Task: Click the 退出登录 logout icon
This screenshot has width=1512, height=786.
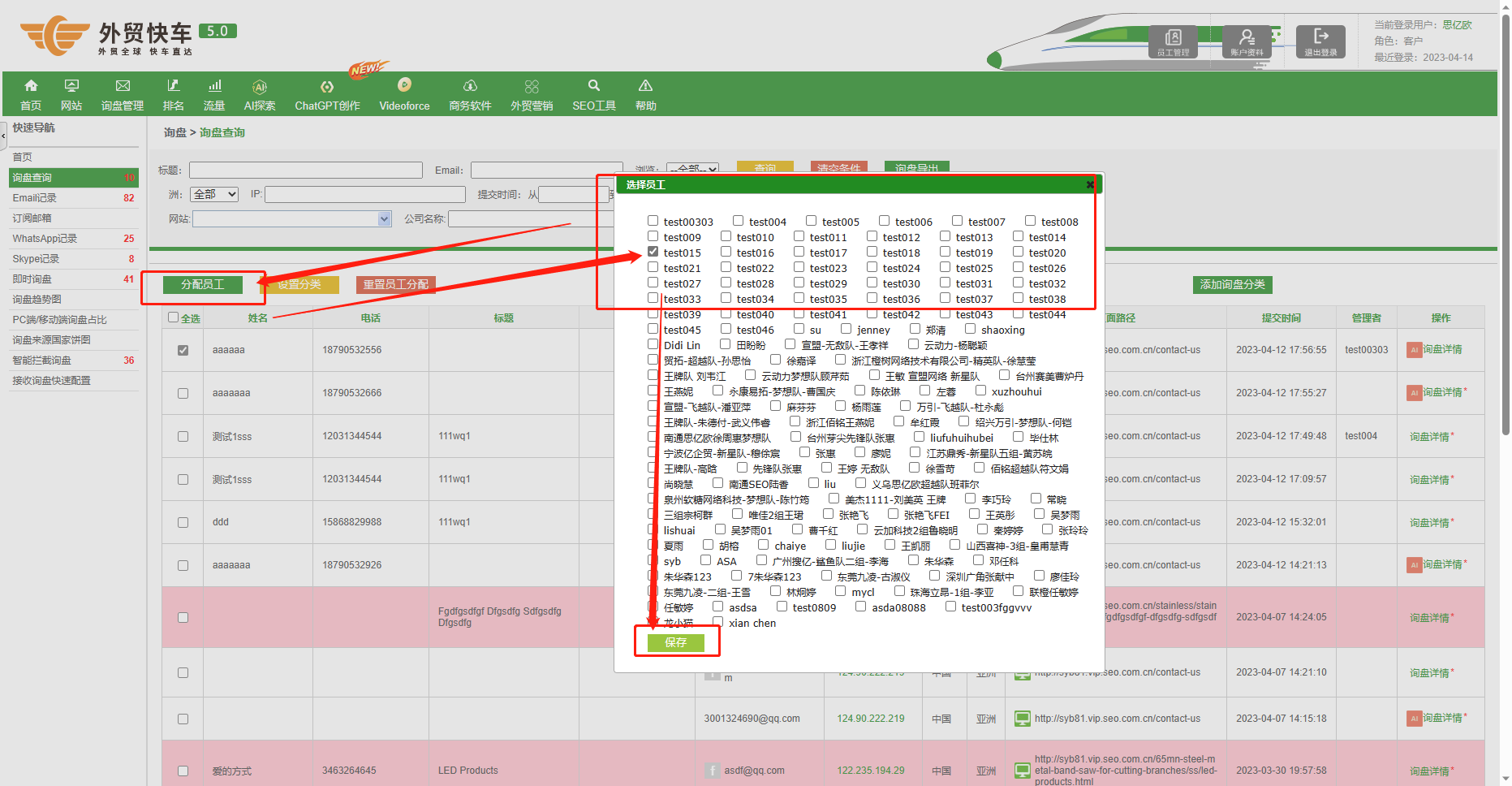Action: coord(1320,41)
